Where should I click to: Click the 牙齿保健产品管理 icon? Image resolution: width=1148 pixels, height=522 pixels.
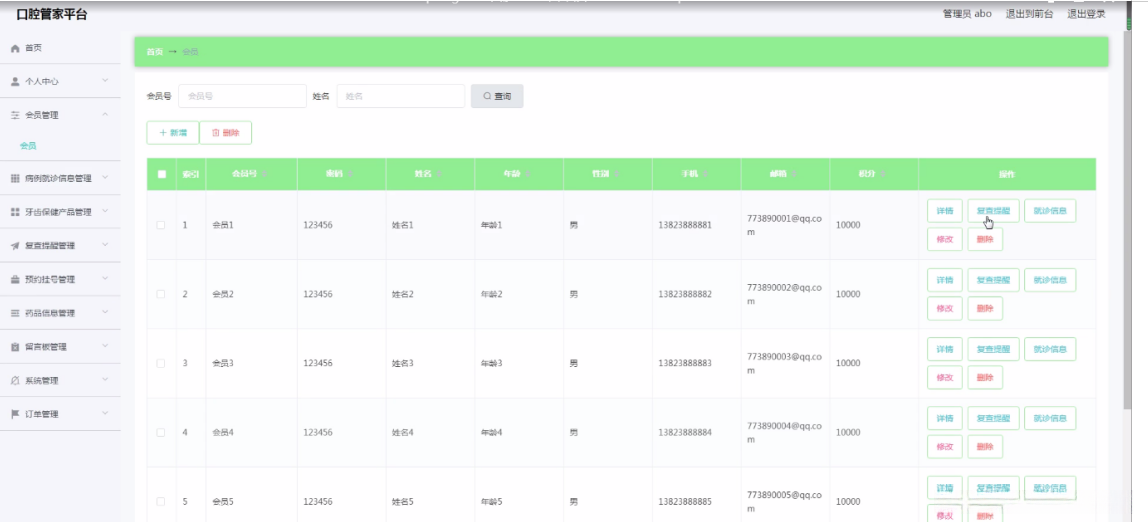point(15,212)
